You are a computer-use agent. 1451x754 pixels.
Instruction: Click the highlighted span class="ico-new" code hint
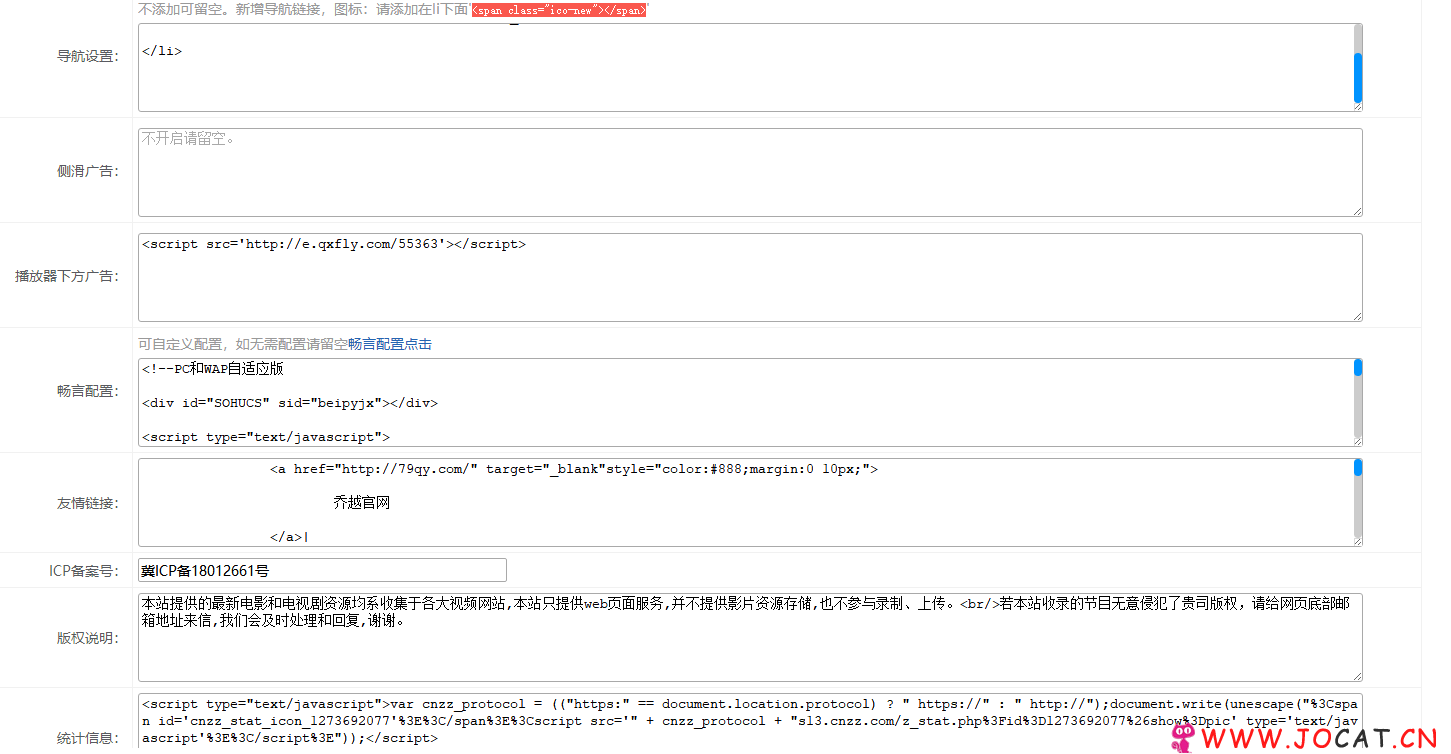[559, 10]
